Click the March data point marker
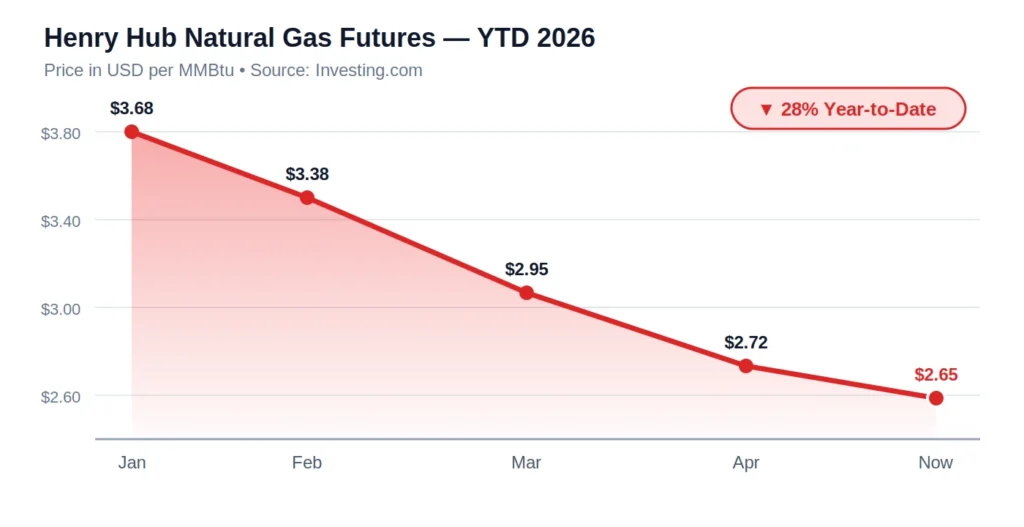 [x=527, y=293]
